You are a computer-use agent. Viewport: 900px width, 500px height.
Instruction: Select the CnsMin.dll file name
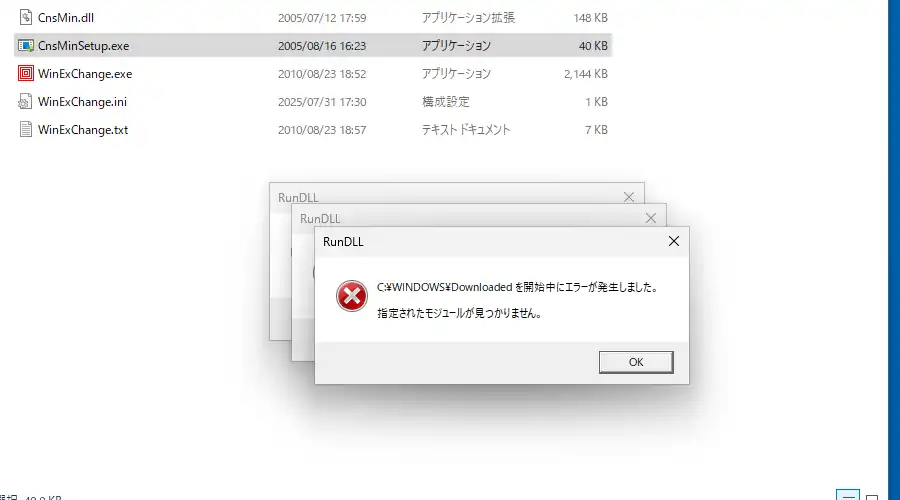click(66, 18)
